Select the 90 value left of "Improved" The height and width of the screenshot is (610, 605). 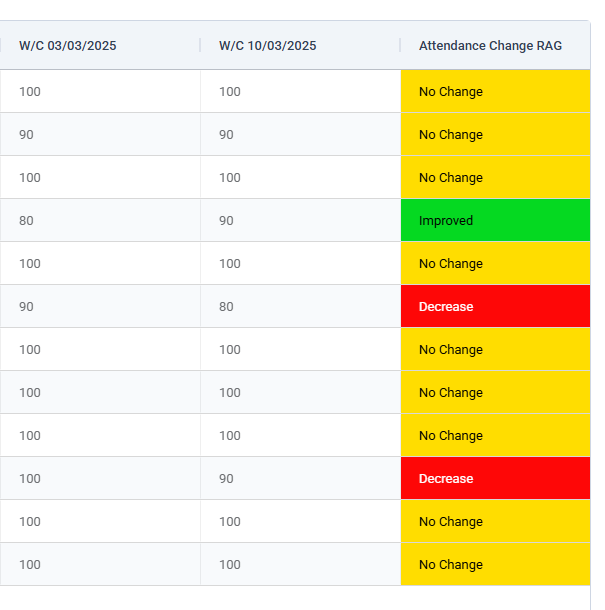pos(227,221)
